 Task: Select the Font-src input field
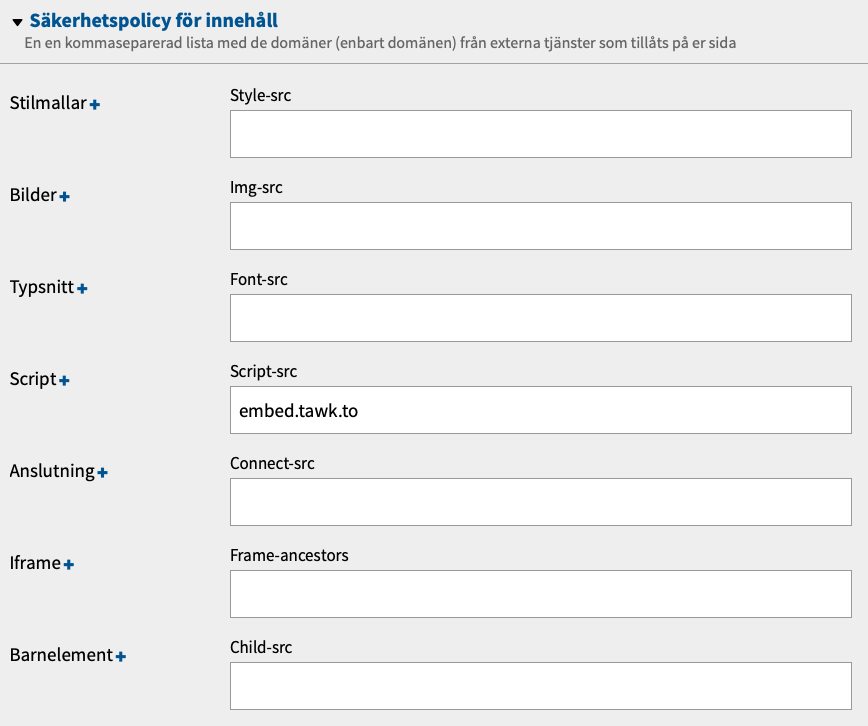pyautogui.click(x=540, y=318)
